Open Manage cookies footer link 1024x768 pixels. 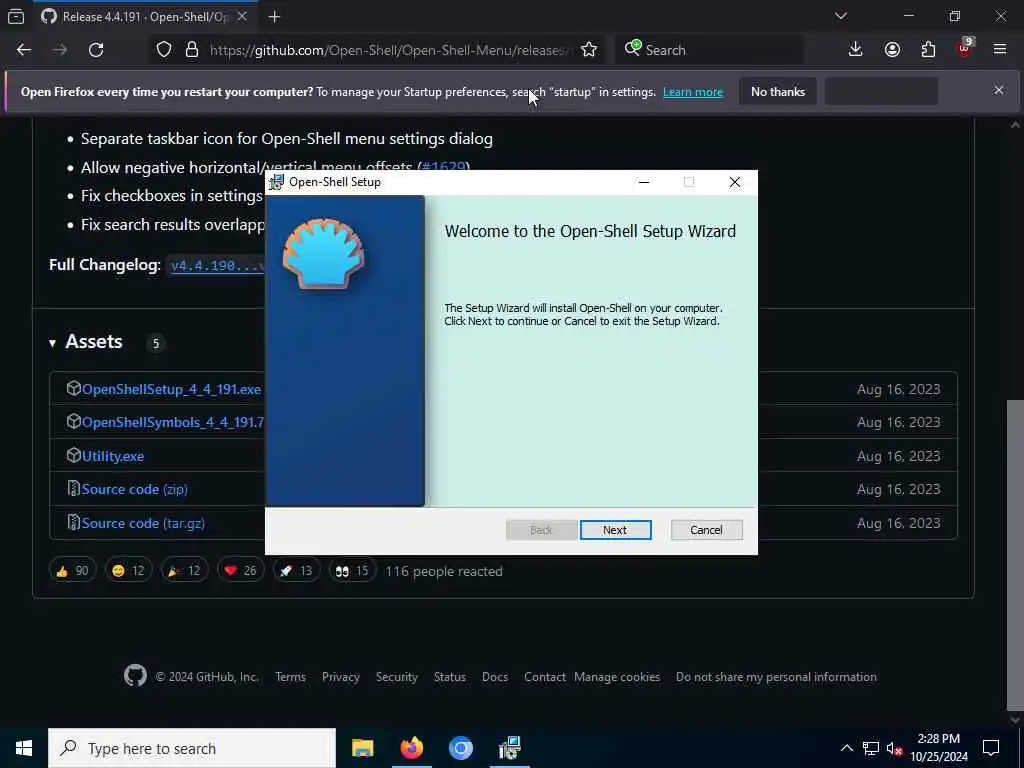[617, 677]
